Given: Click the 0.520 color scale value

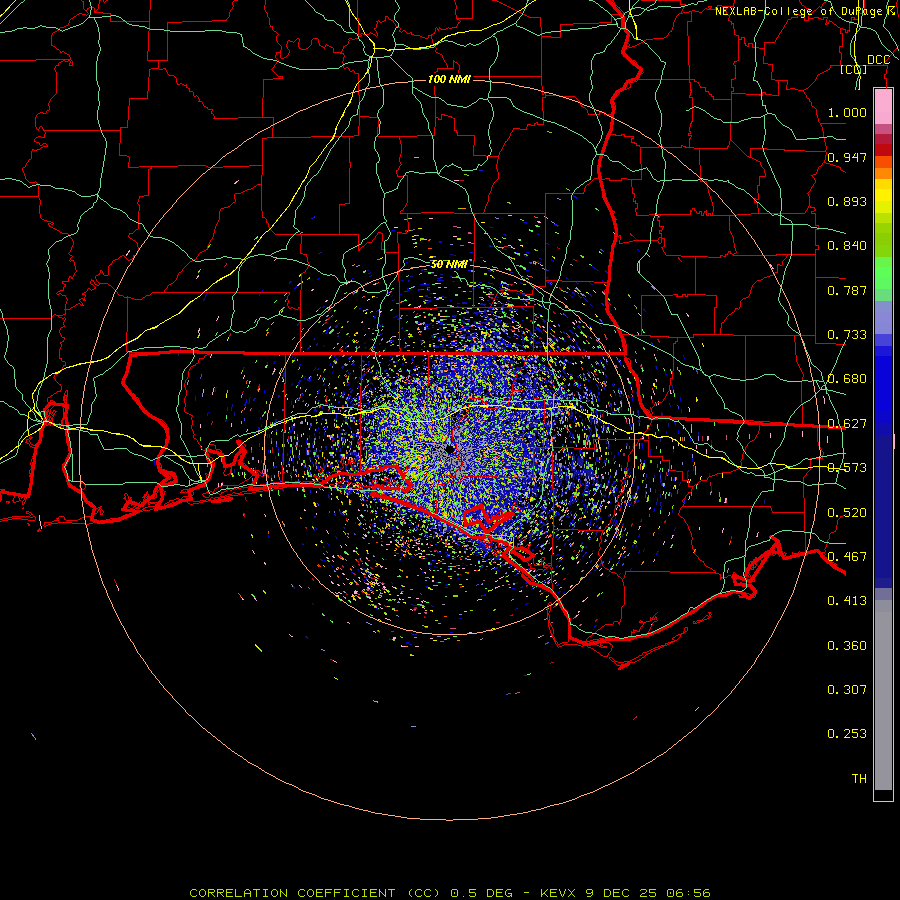Looking at the screenshot, I should [x=847, y=513].
